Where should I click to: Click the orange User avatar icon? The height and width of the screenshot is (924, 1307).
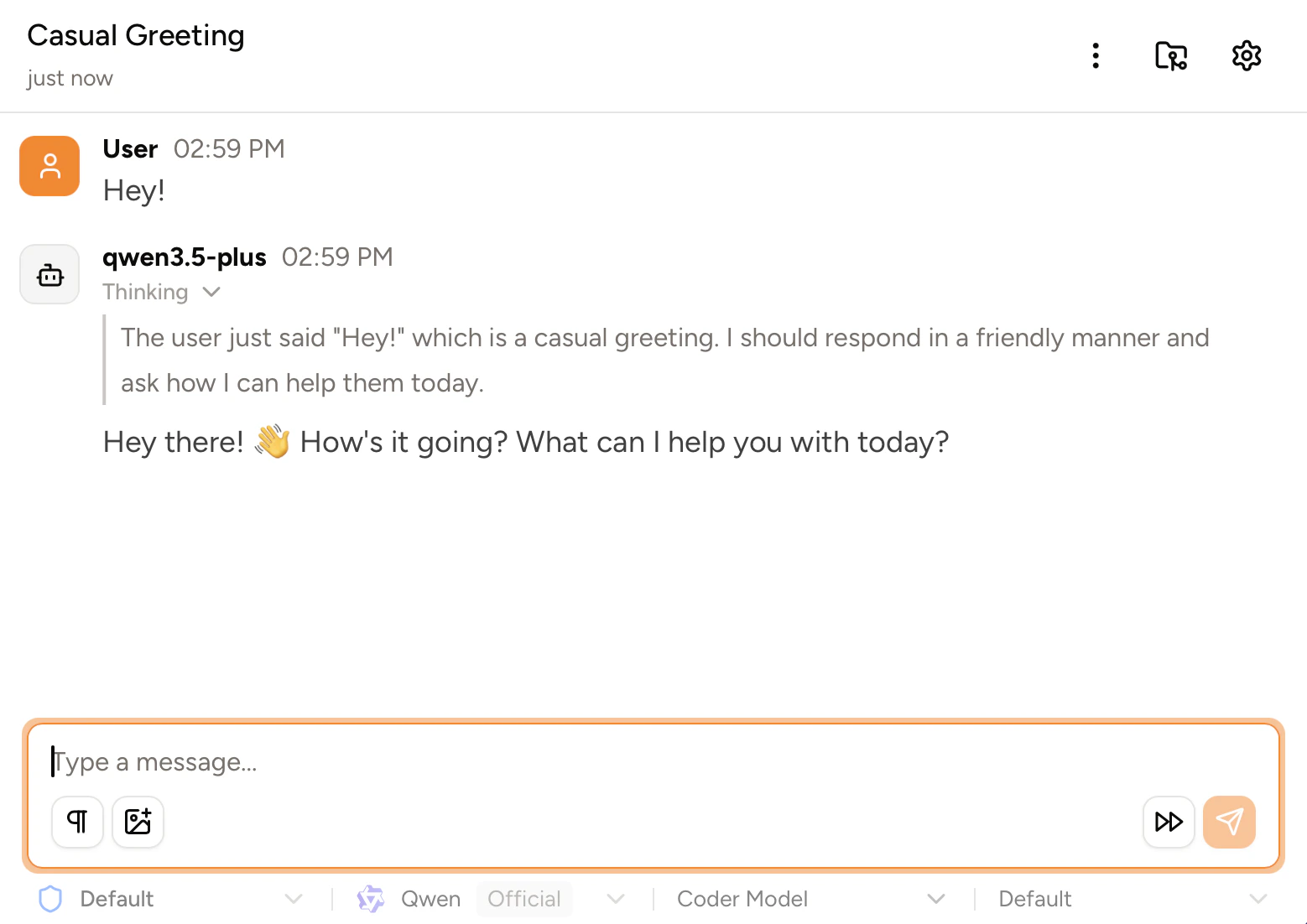pos(49,166)
